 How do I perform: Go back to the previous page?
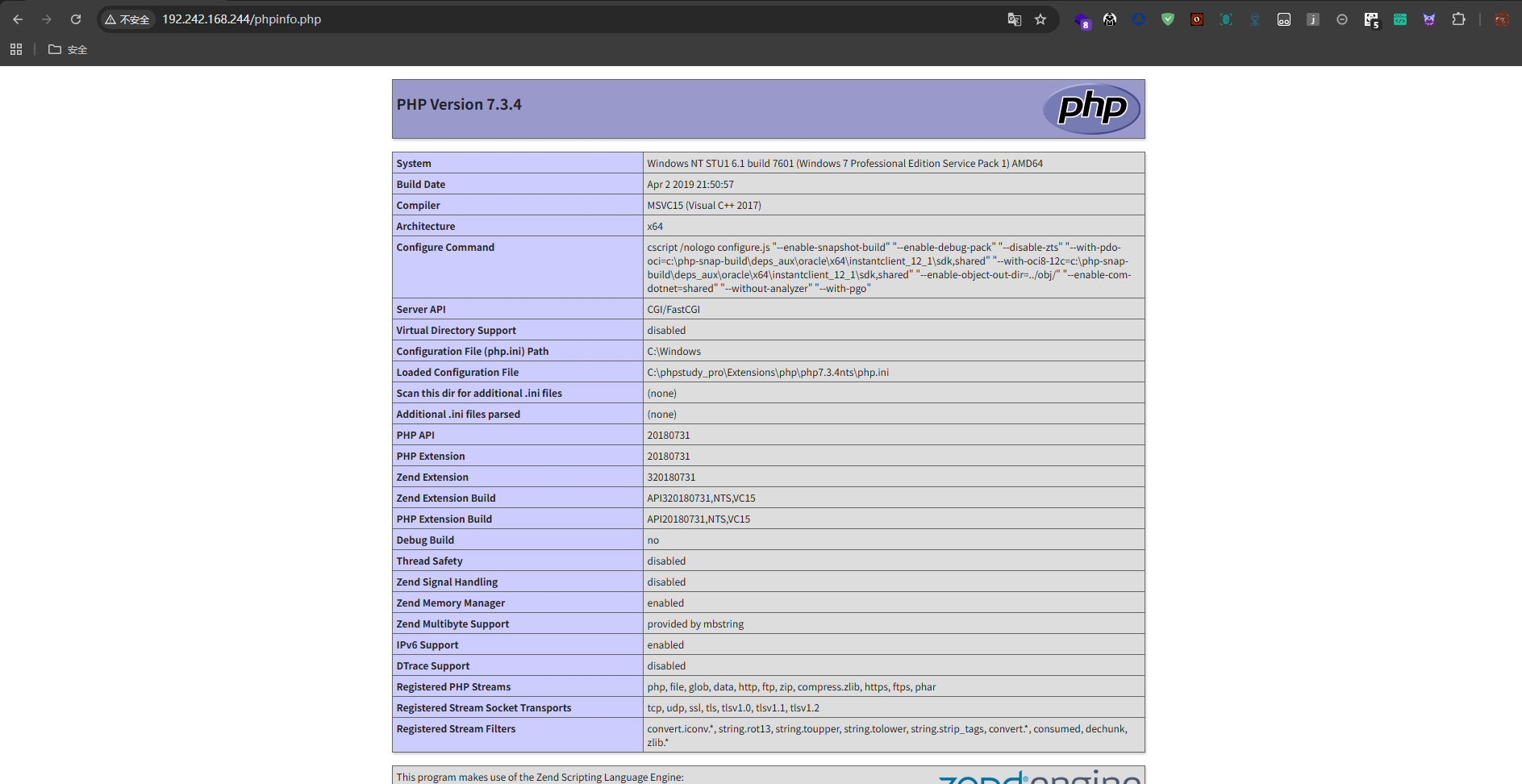tap(18, 19)
